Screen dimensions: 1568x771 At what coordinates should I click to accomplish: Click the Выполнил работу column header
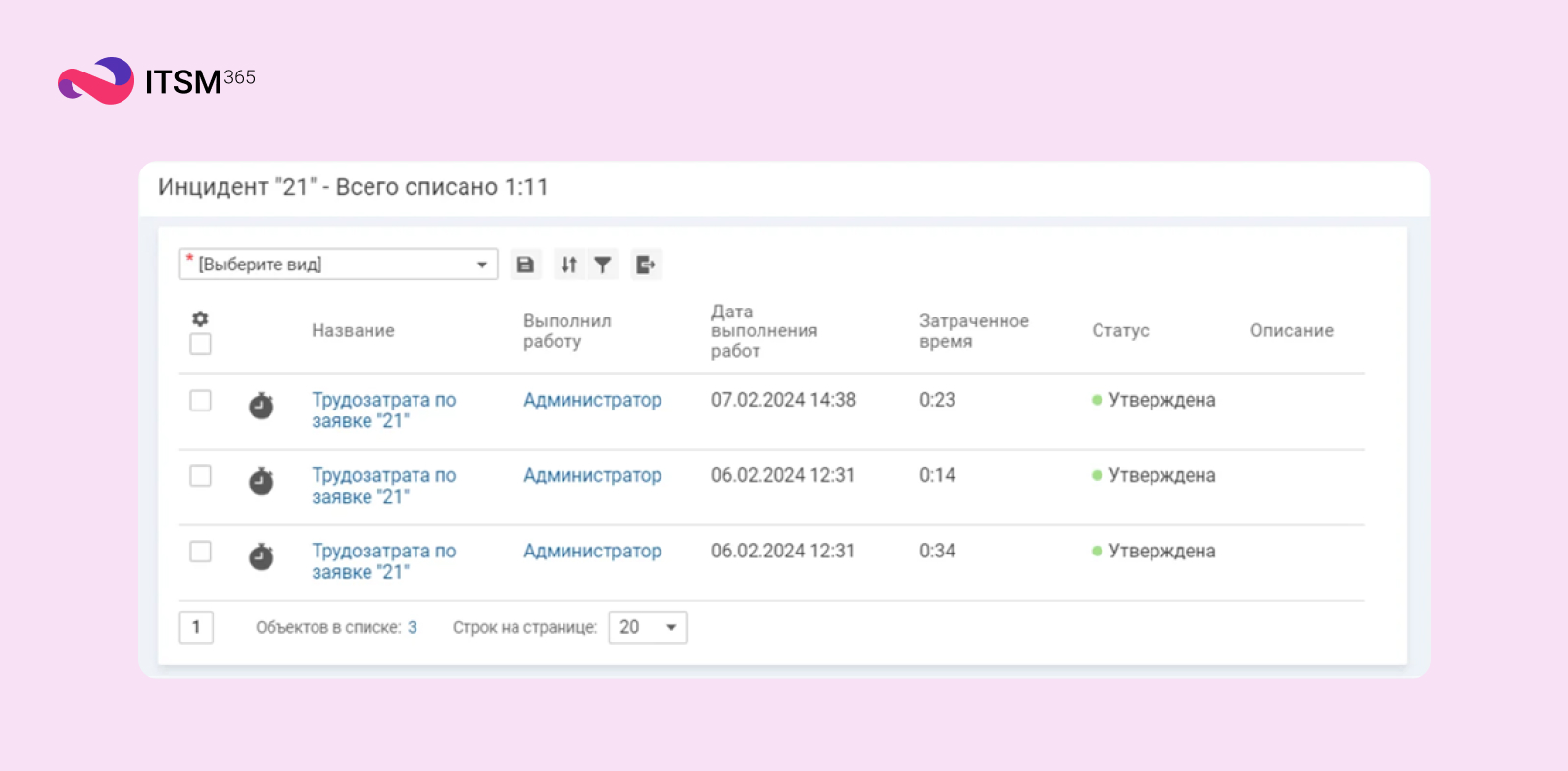click(566, 331)
